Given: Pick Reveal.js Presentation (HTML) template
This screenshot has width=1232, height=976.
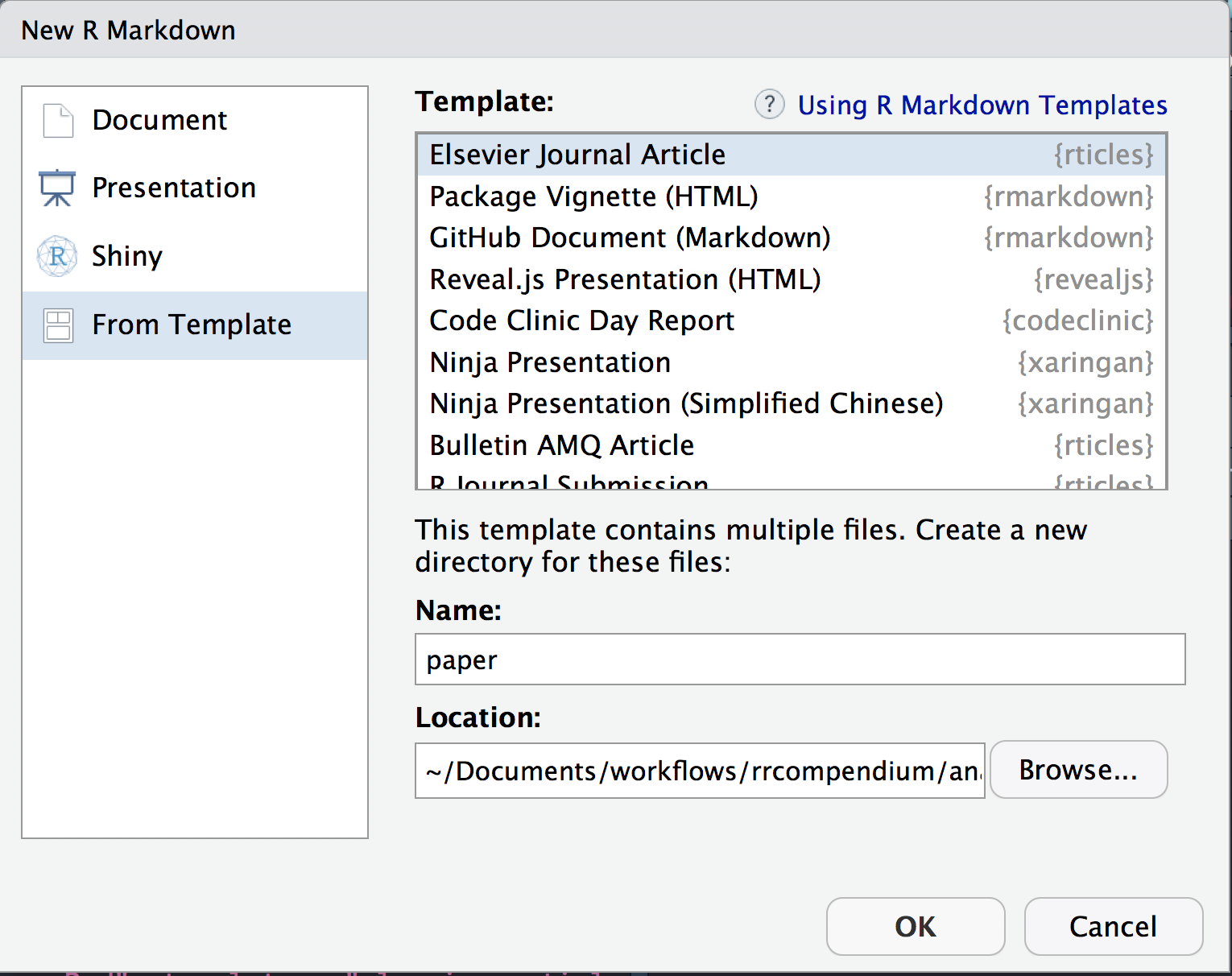Looking at the screenshot, I should point(625,279).
